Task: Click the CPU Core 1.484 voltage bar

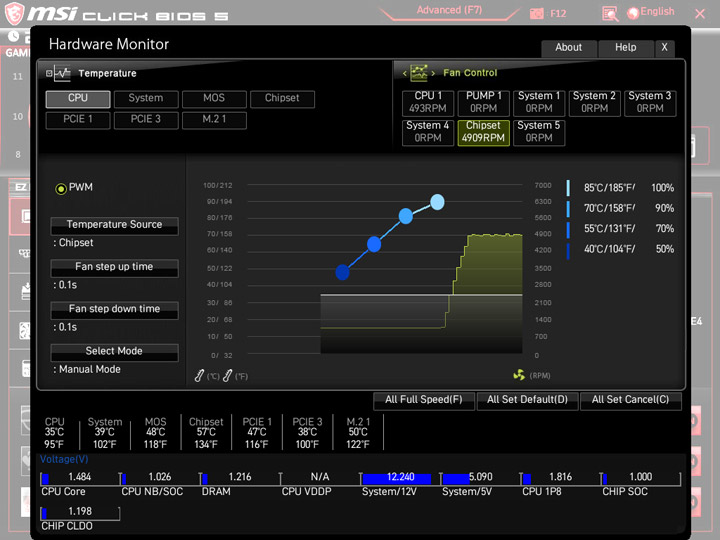Action: coord(80,478)
